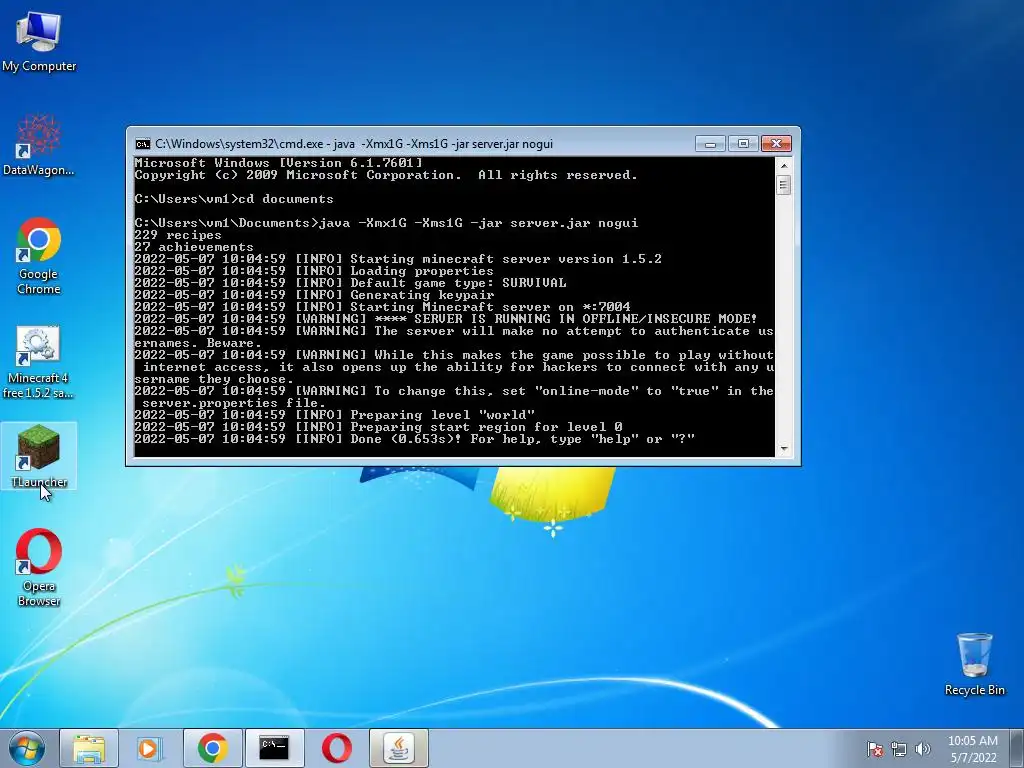Click the console scrollbar down arrow
The height and width of the screenshot is (768, 1024).
(784, 449)
